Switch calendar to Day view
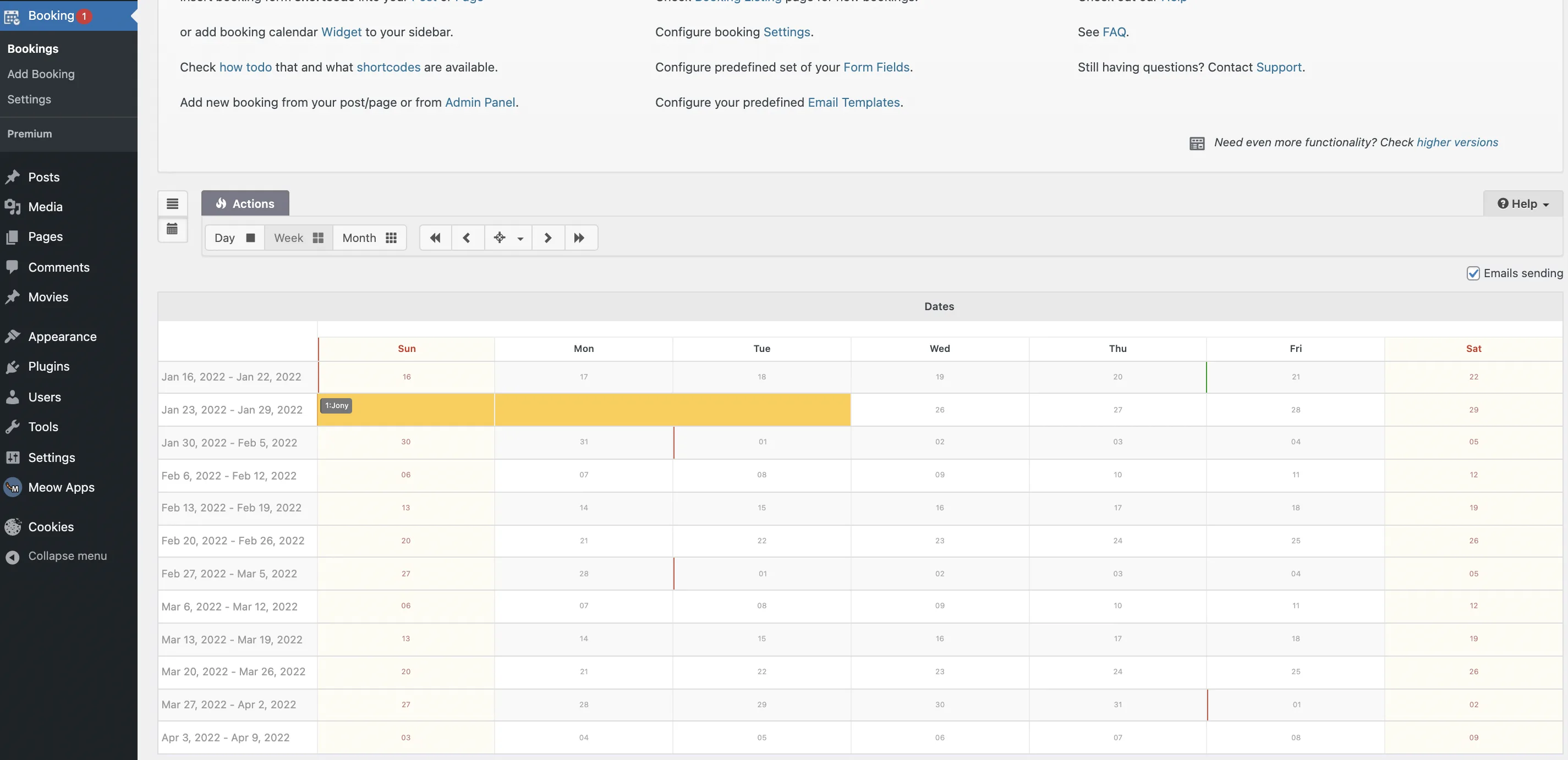Screen dimensions: 1568x760 (x=234, y=238)
